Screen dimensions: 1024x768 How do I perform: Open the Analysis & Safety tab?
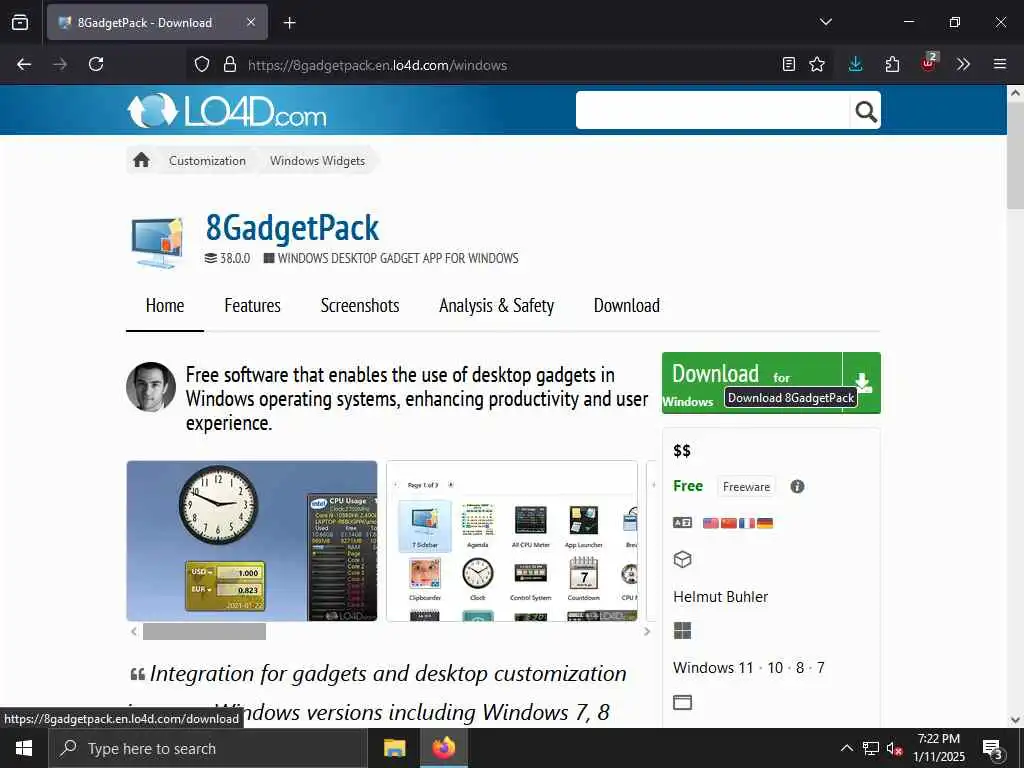click(x=496, y=306)
